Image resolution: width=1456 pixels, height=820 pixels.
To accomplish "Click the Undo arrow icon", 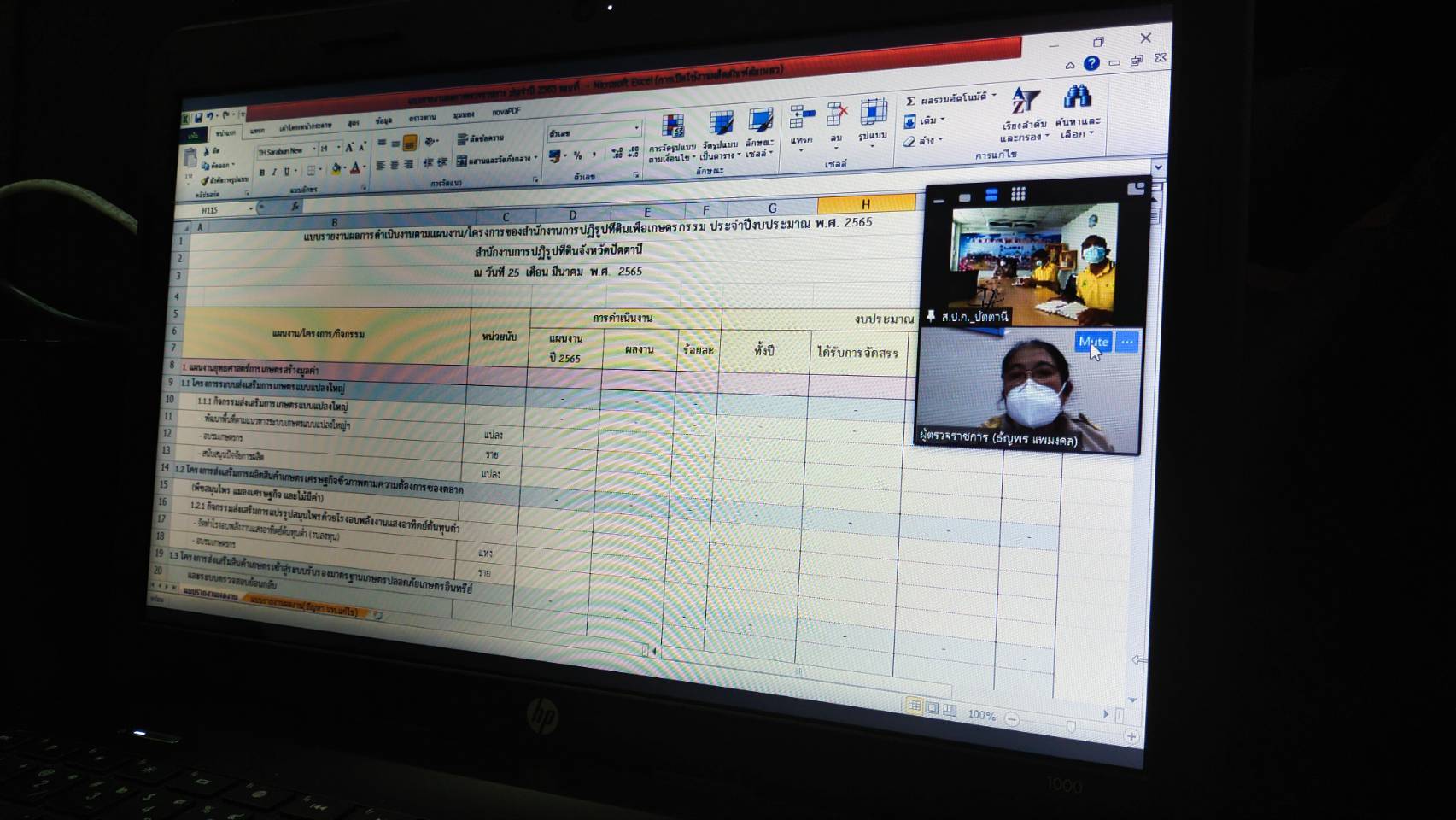I will tap(210, 116).
